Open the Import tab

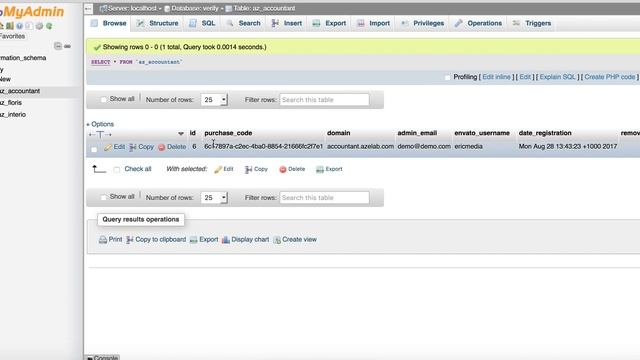pyautogui.click(x=373, y=23)
